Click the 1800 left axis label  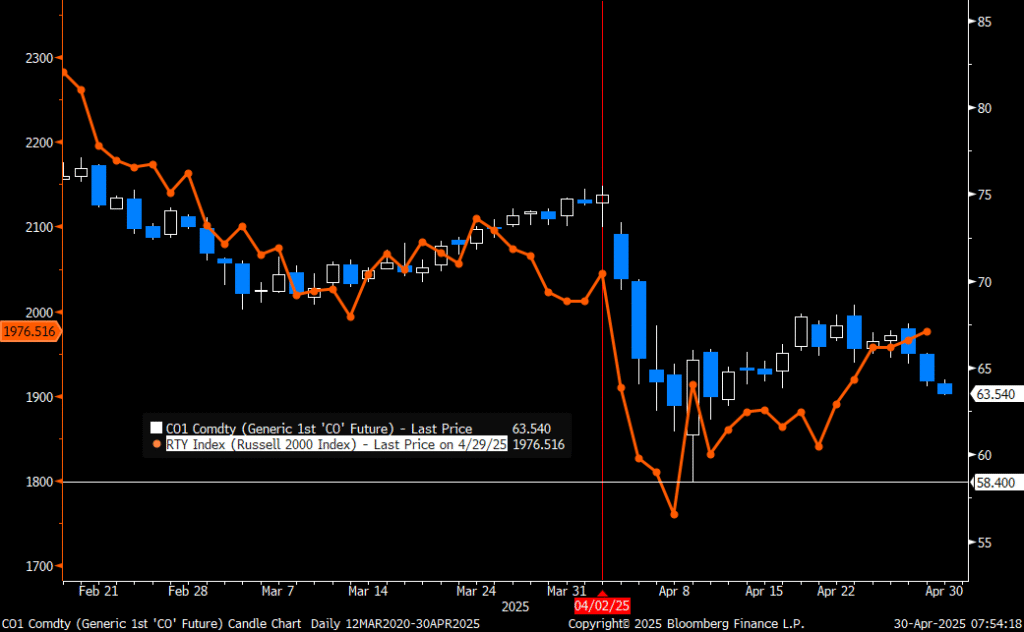tap(39, 482)
